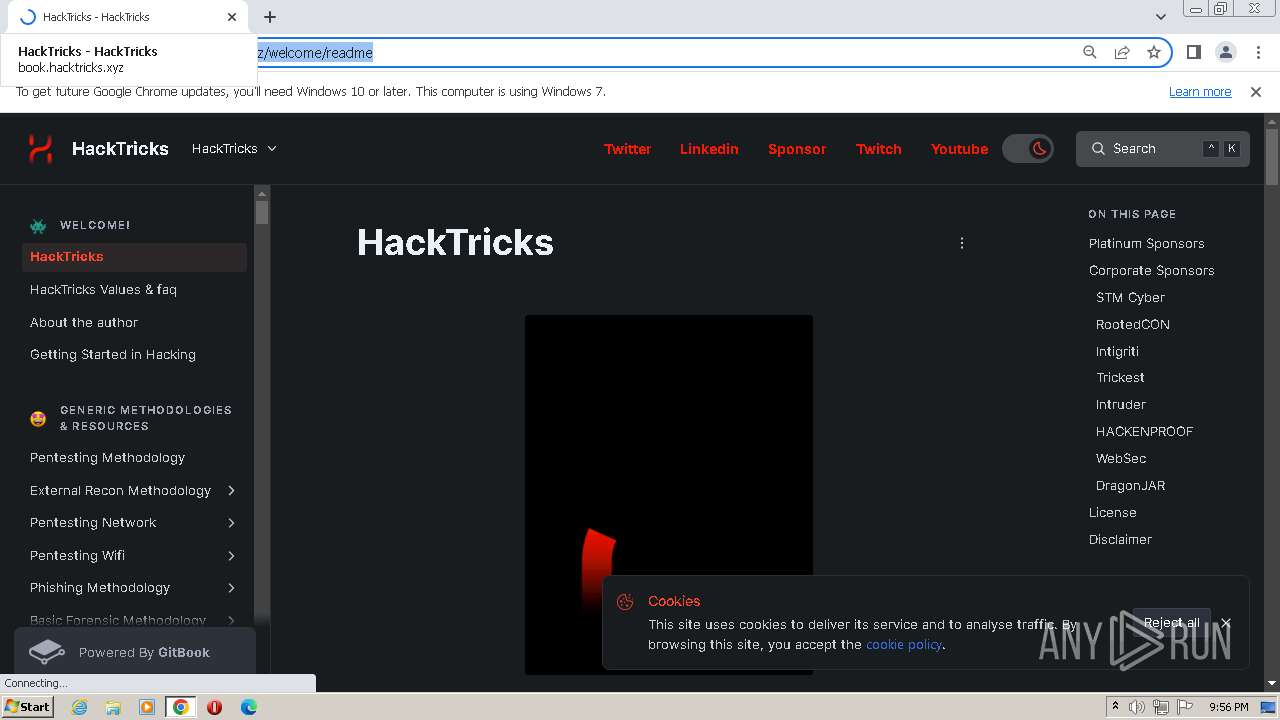Open the Chrome profile icon
This screenshot has height=720, width=1280.
(1225, 53)
